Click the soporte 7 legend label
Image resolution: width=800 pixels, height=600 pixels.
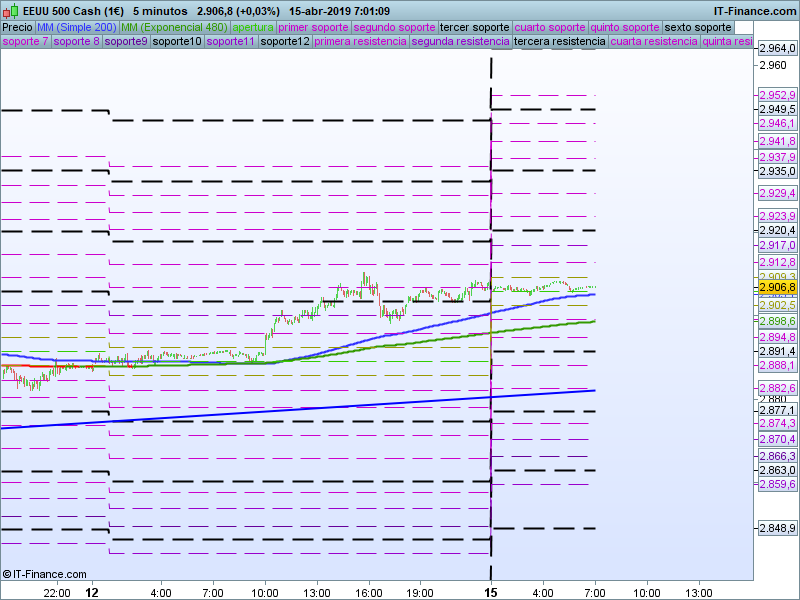coord(25,41)
